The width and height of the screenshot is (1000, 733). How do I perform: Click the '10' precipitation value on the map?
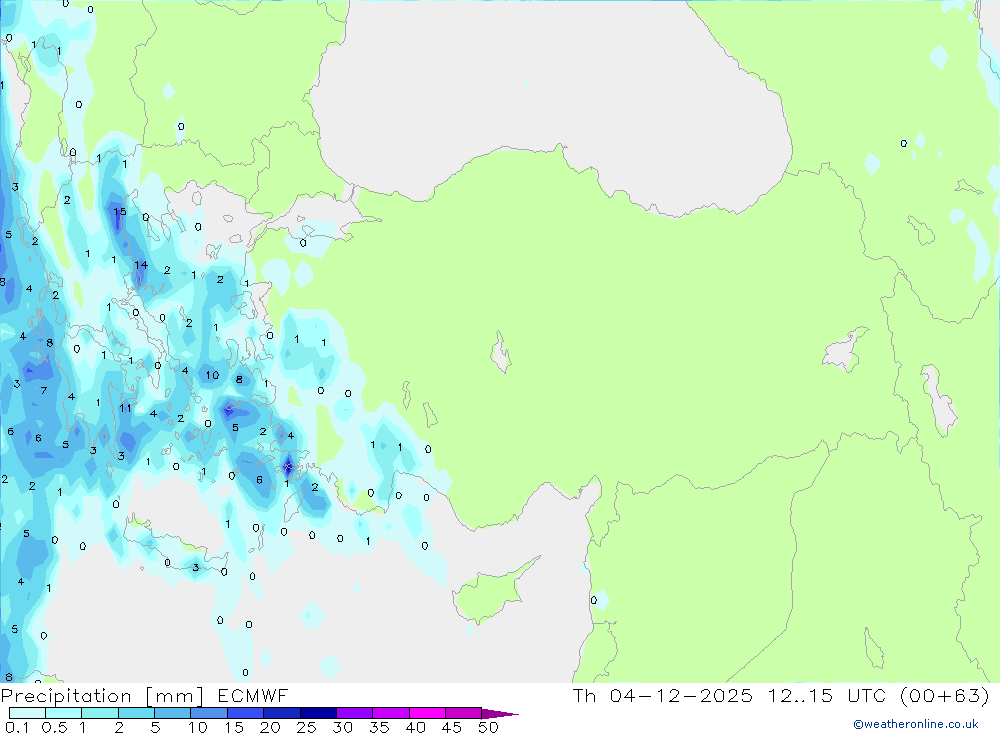pyautogui.click(x=212, y=375)
